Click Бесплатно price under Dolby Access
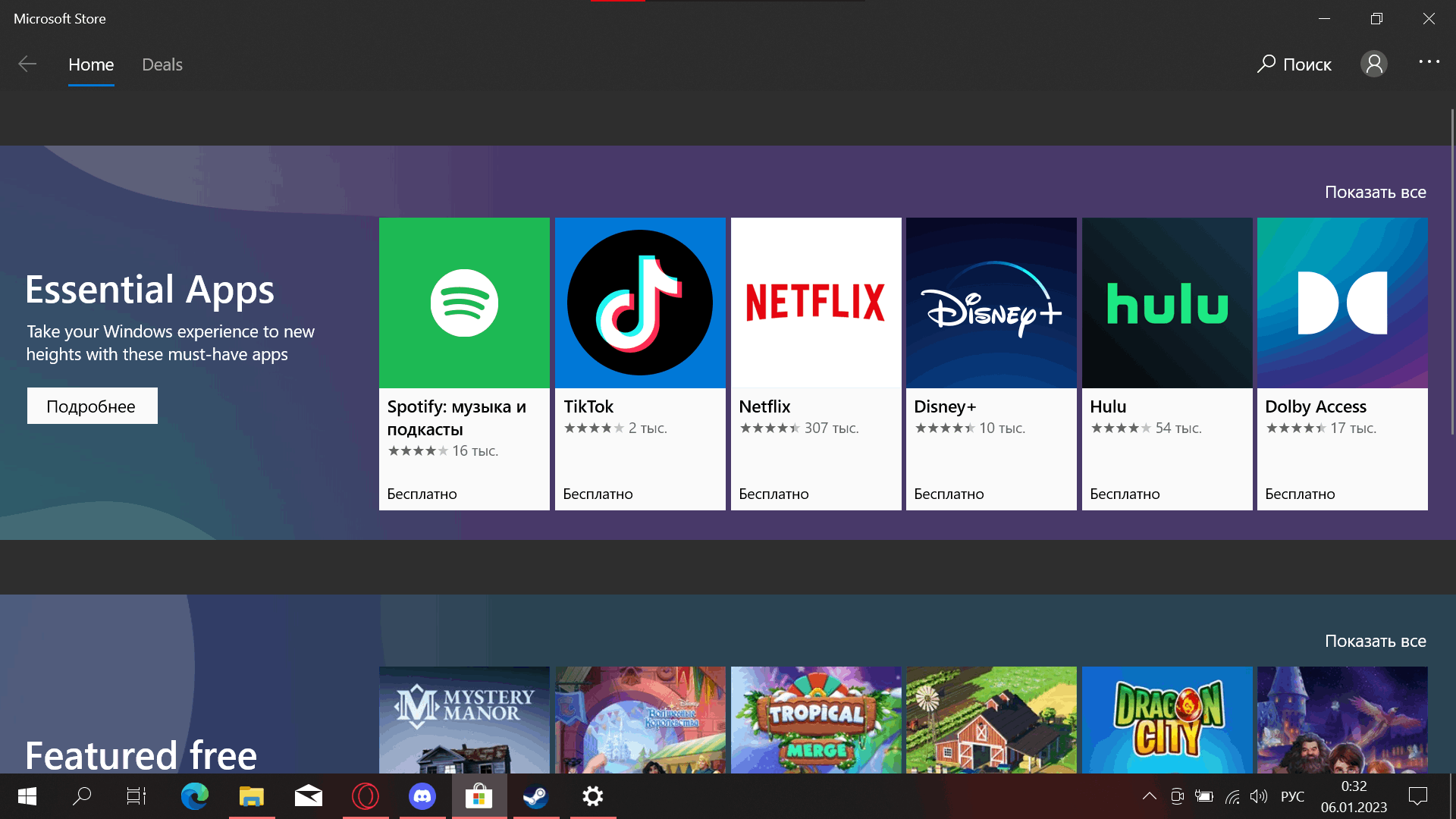This screenshot has height=819, width=1456. coord(1300,494)
